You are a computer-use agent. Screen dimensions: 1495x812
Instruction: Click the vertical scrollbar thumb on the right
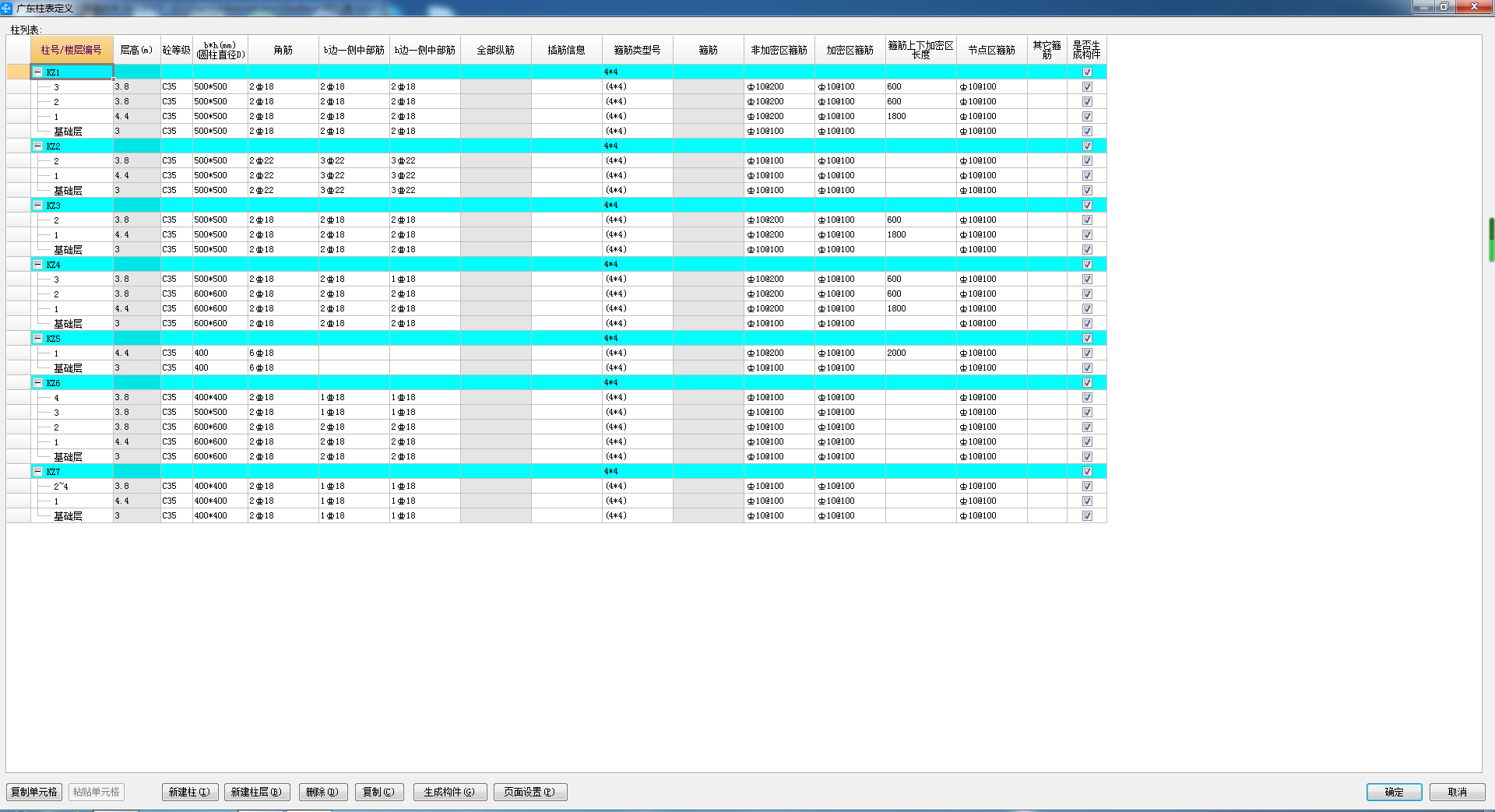coord(1491,240)
